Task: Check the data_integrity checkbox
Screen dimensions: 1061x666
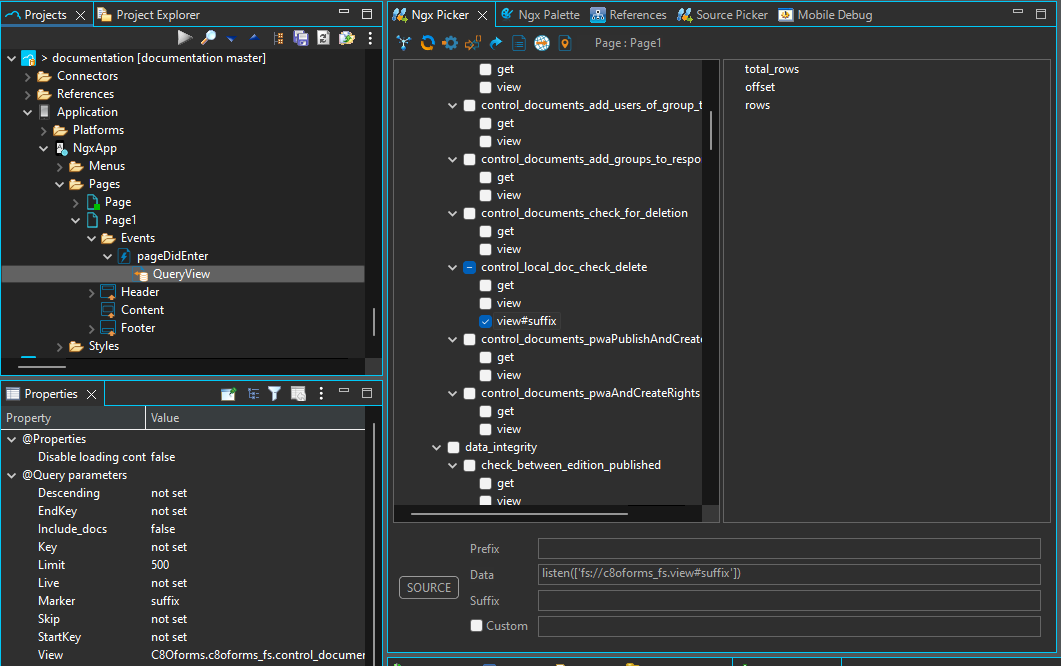Action: click(x=453, y=447)
